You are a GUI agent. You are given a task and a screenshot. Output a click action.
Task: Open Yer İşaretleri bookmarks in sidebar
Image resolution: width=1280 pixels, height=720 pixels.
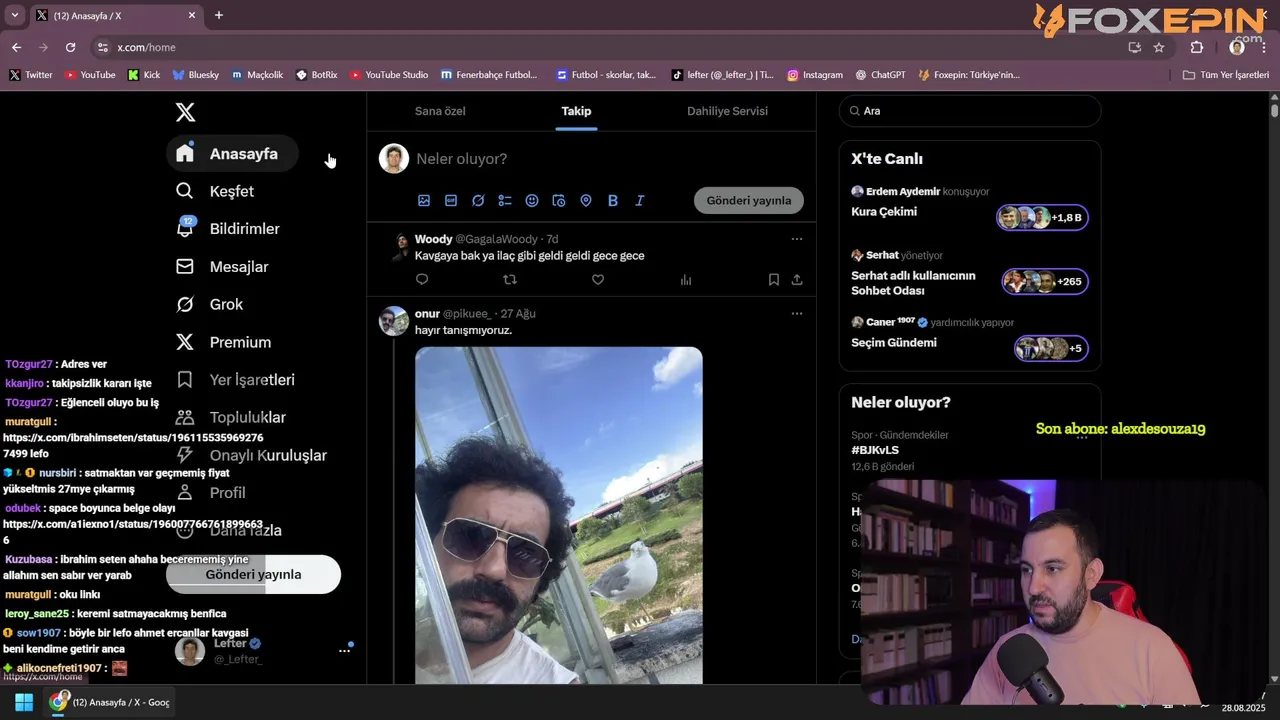(x=236, y=380)
